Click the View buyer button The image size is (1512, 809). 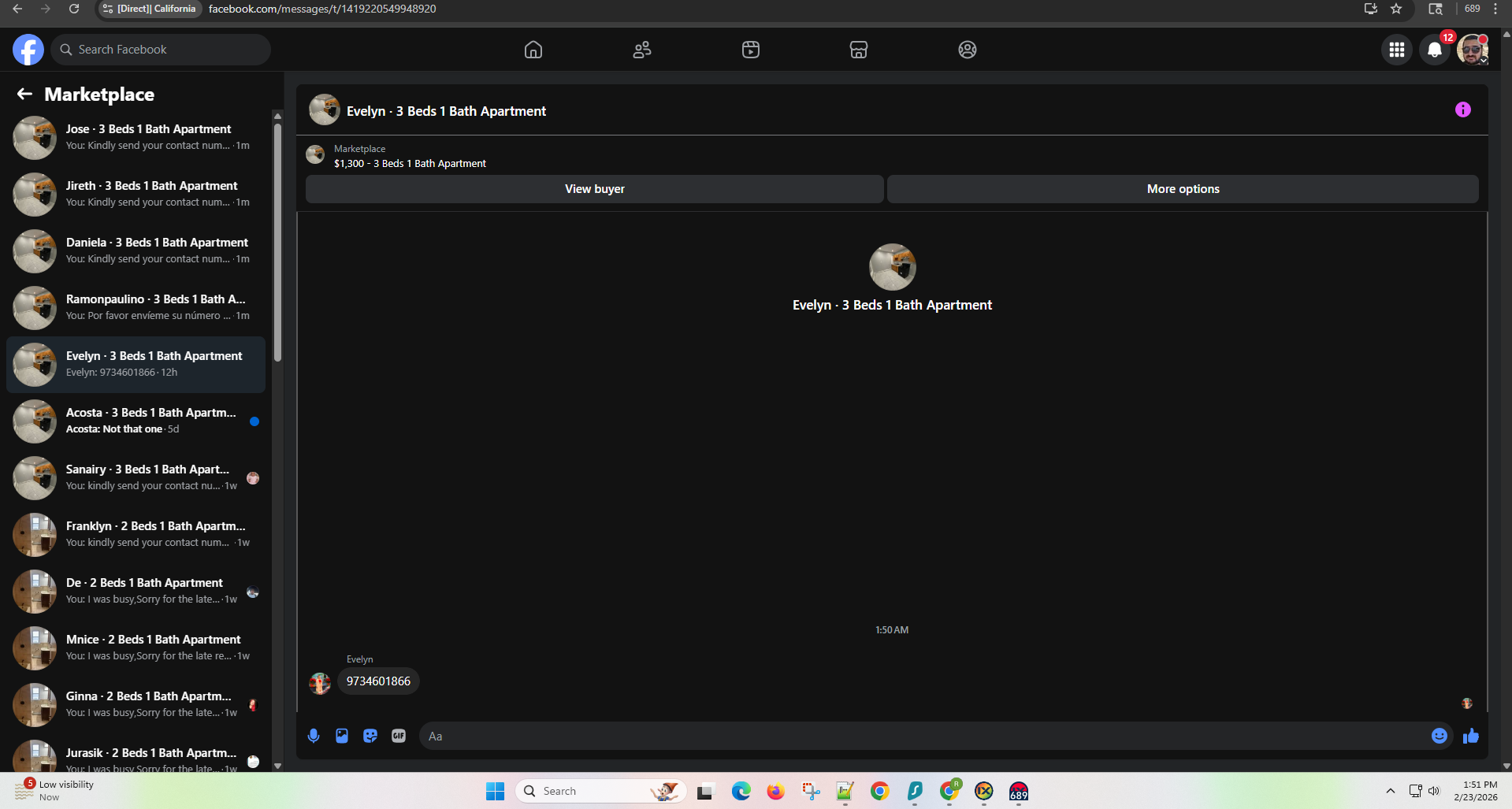click(x=595, y=189)
